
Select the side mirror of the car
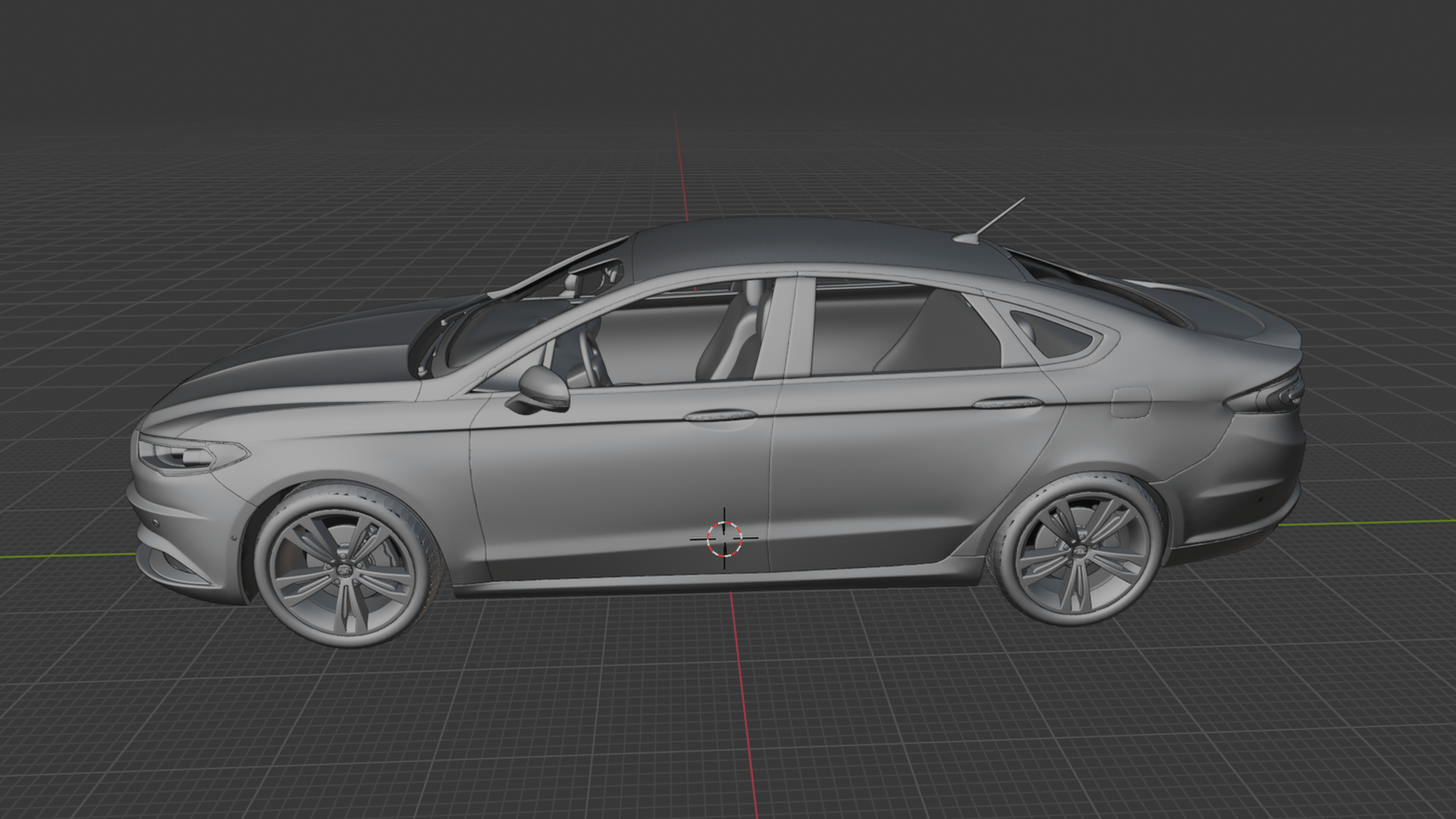tap(540, 390)
